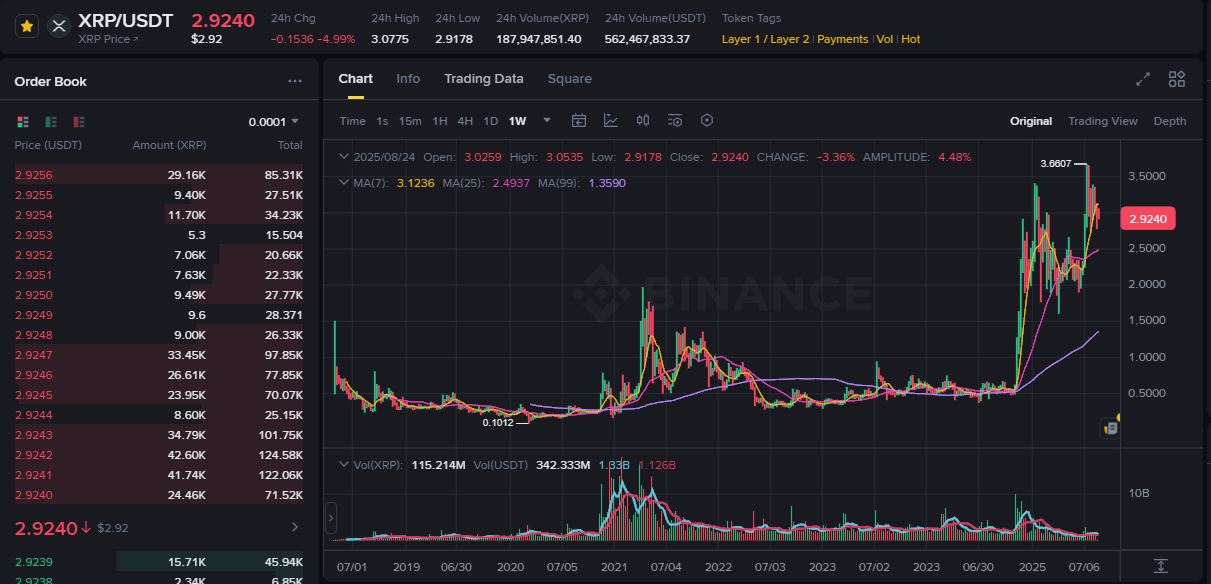
Task: Select the sell order at price 2.9247
Action: (158, 355)
